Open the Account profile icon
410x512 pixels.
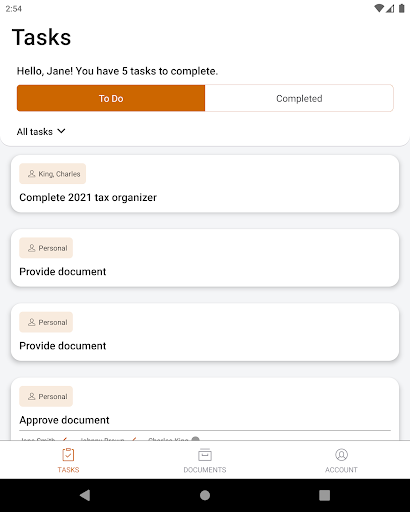pyautogui.click(x=341, y=455)
